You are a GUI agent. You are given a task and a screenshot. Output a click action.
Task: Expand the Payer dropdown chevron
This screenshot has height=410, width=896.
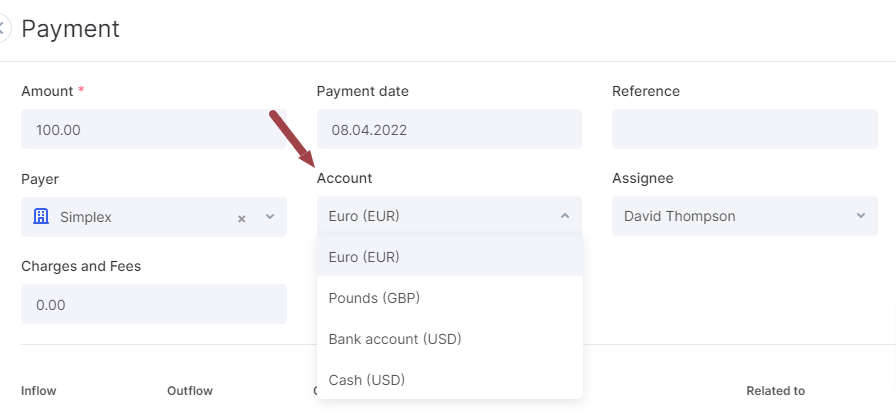(x=270, y=217)
